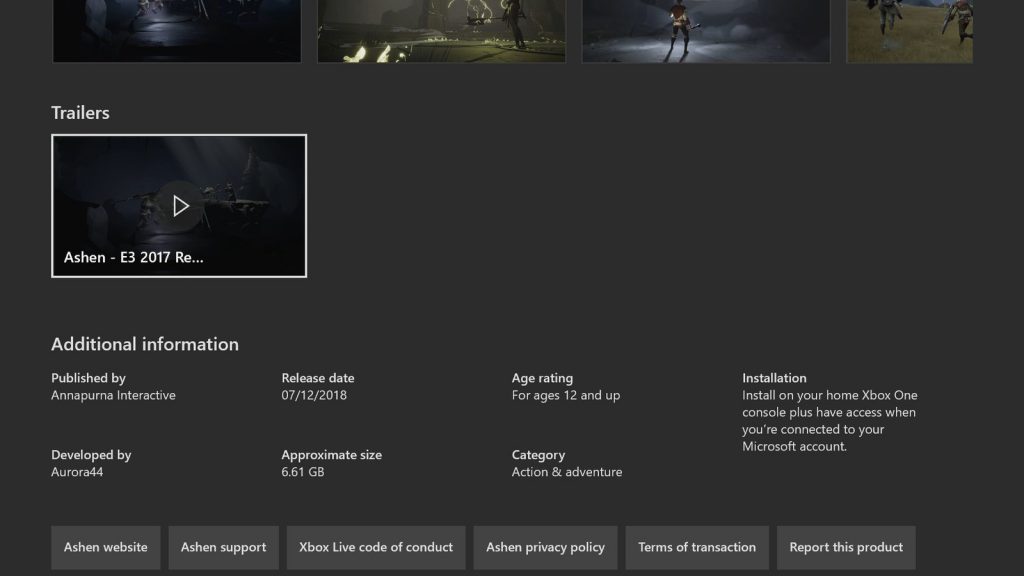Image resolution: width=1024 pixels, height=576 pixels.
Task: Open the Ashen website button
Action: click(x=105, y=547)
